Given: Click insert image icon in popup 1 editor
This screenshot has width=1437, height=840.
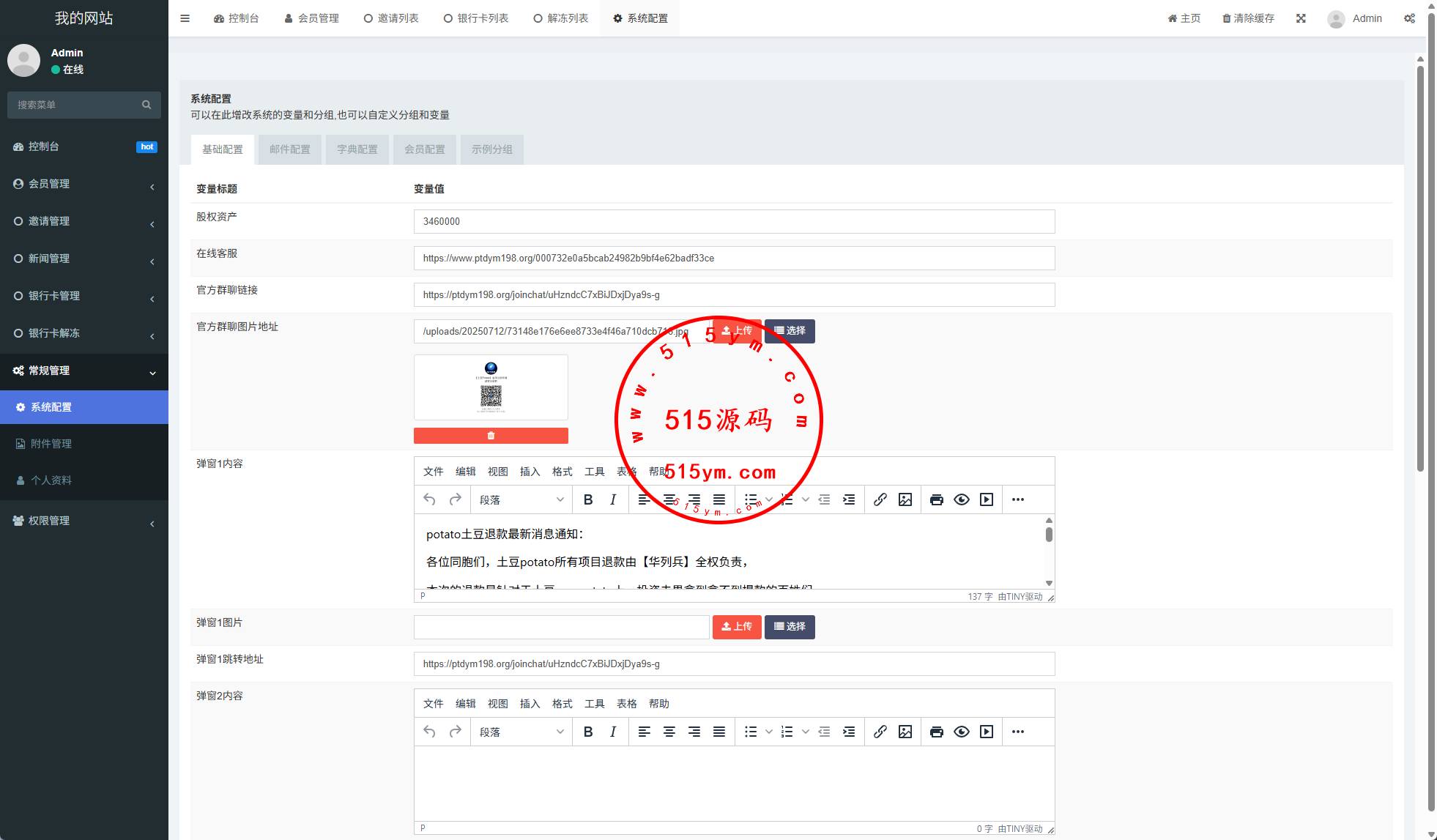Looking at the screenshot, I should click(x=905, y=499).
